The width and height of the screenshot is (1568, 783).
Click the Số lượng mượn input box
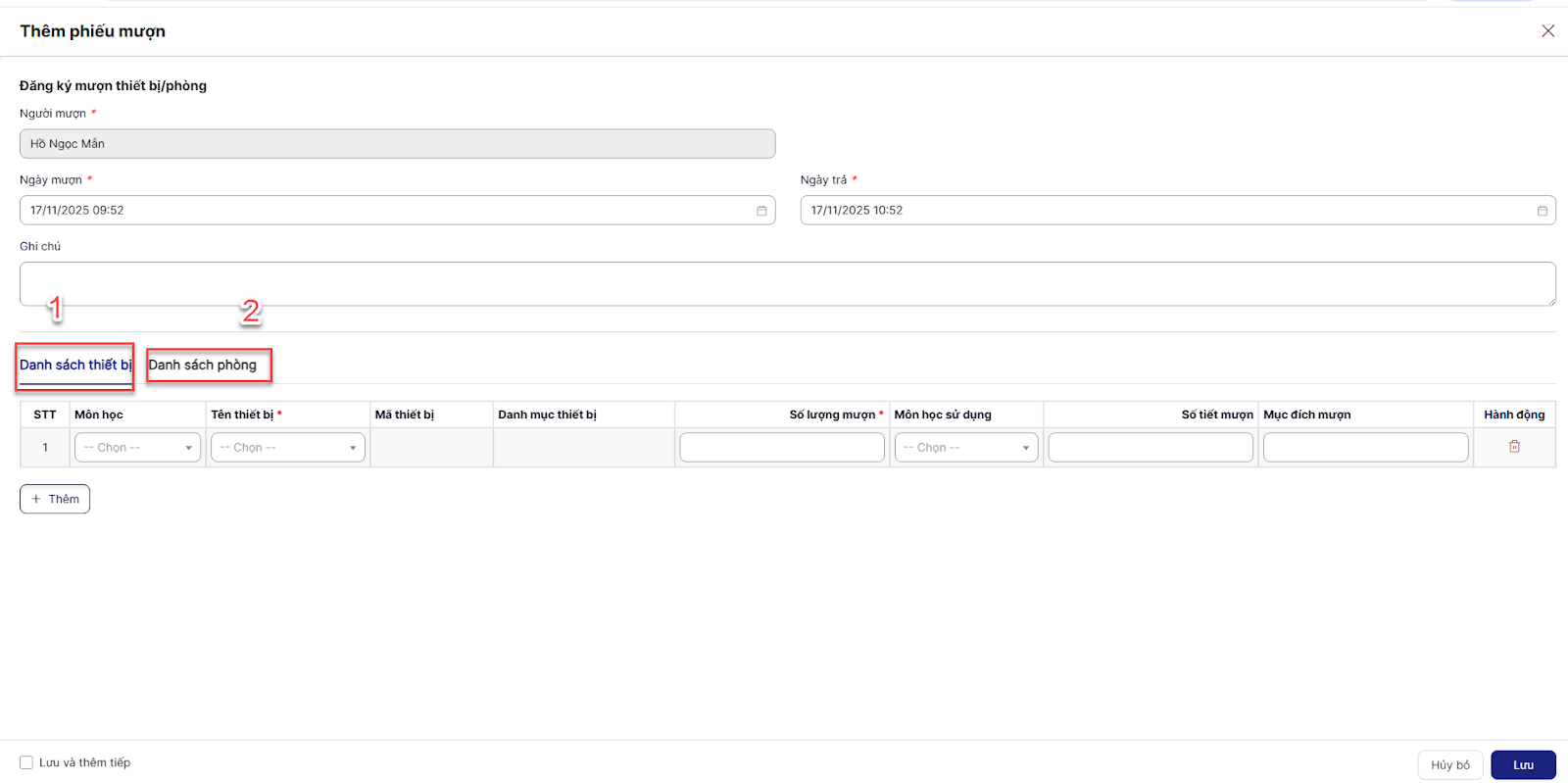(x=781, y=448)
